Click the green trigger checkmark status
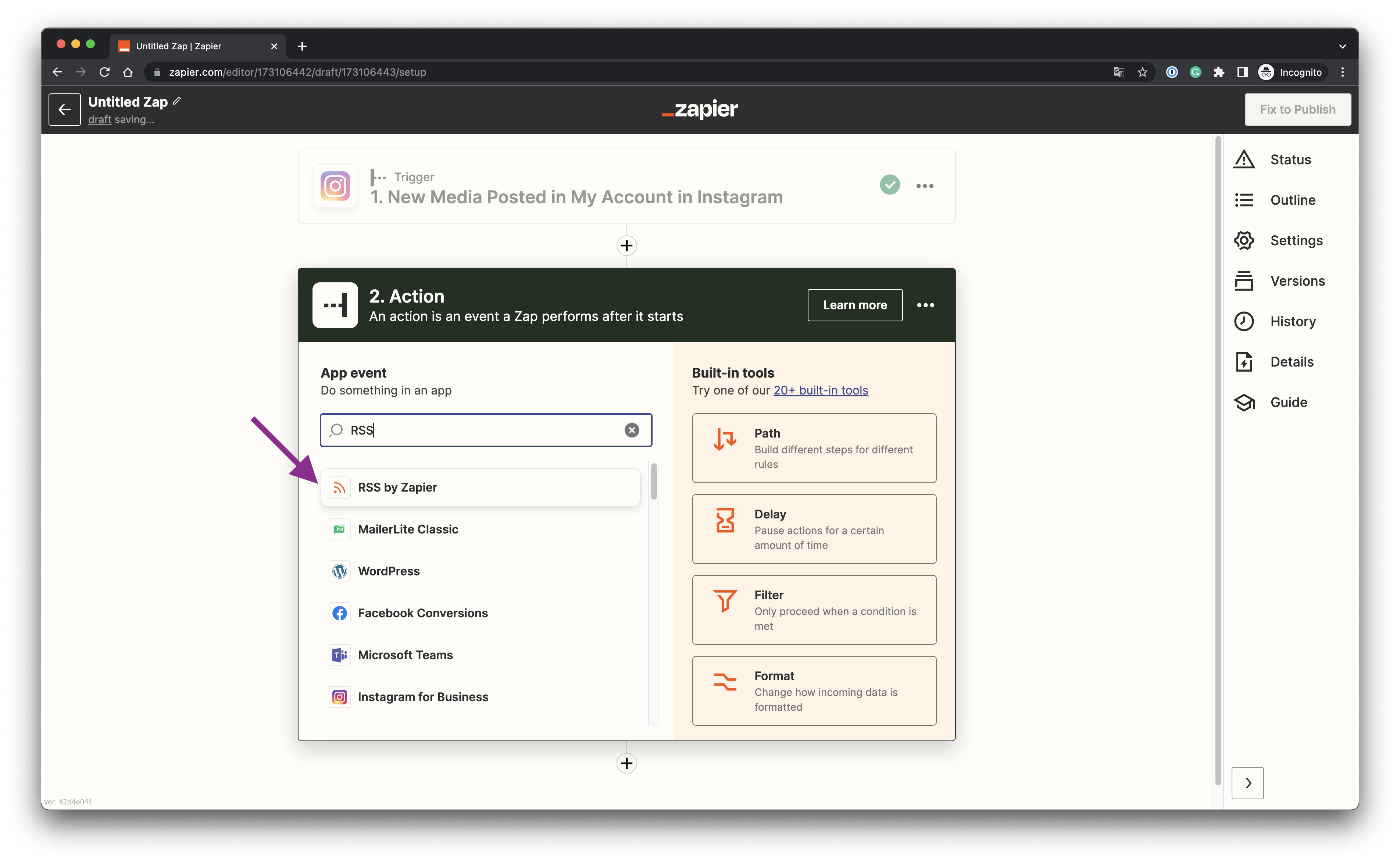Viewport: 1400px width, 864px height. (889, 185)
